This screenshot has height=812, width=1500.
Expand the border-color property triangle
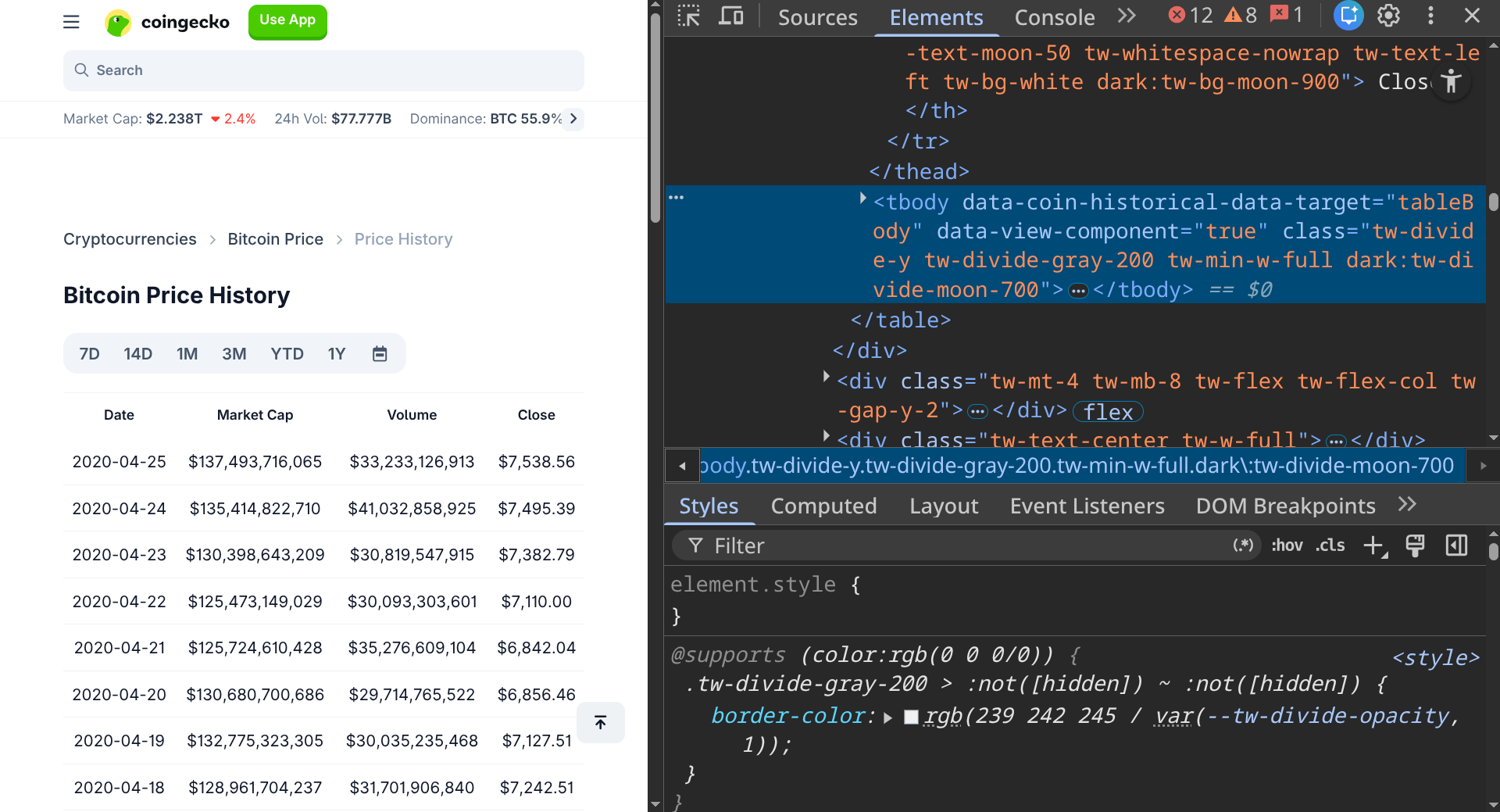click(888, 717)
